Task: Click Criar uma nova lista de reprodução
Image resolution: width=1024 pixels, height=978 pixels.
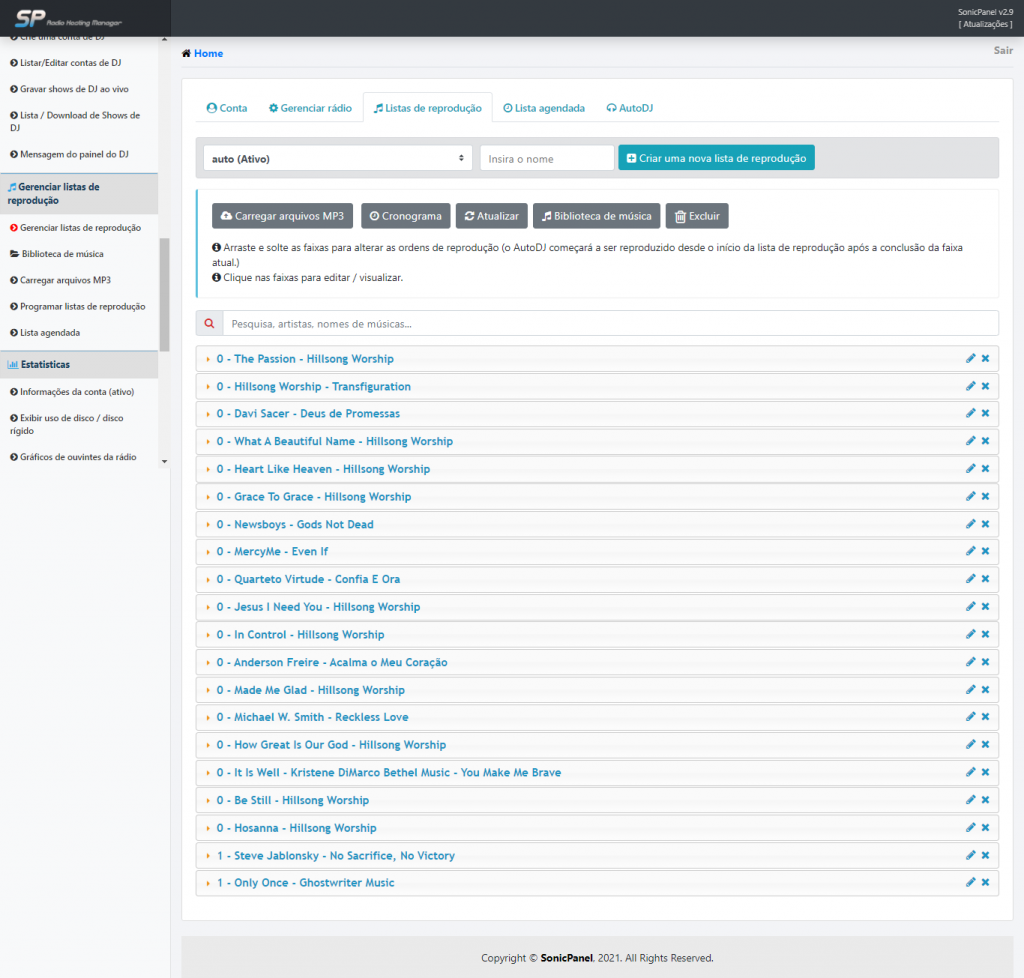Action: click(716, 158)
